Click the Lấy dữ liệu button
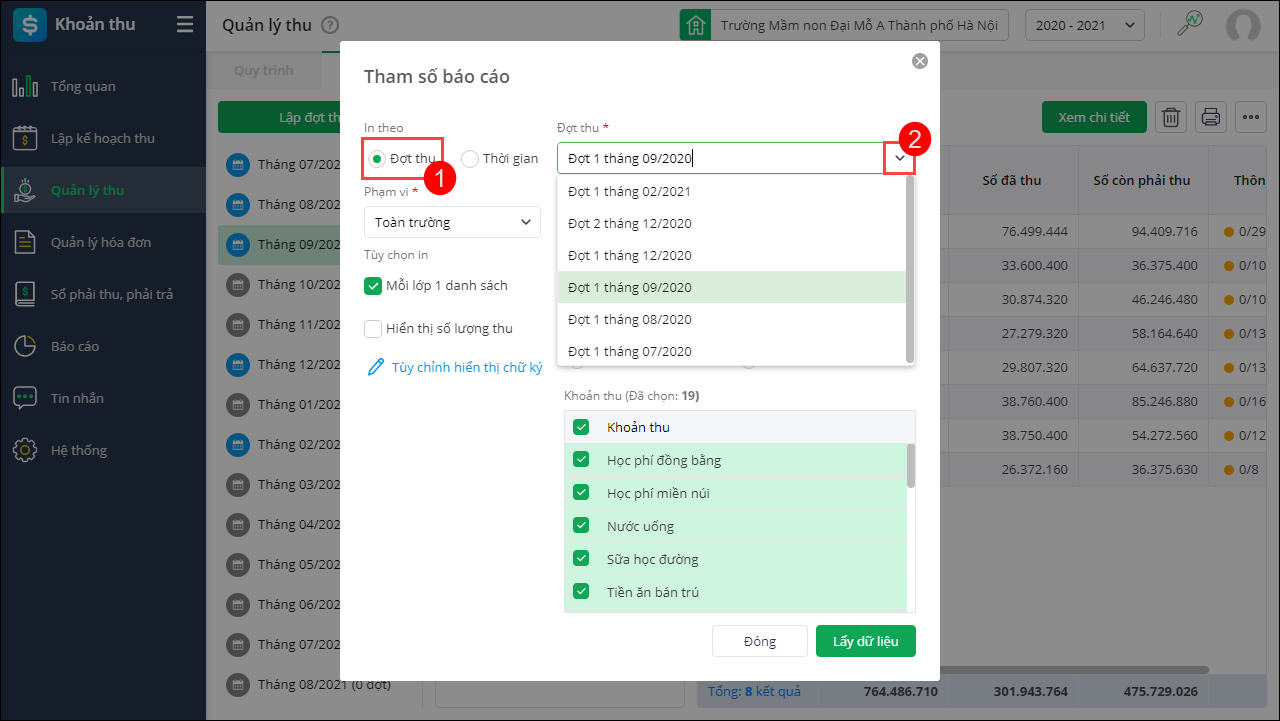Image resolution: width=1280 pixels, height=721 pixels. [865, 641]
